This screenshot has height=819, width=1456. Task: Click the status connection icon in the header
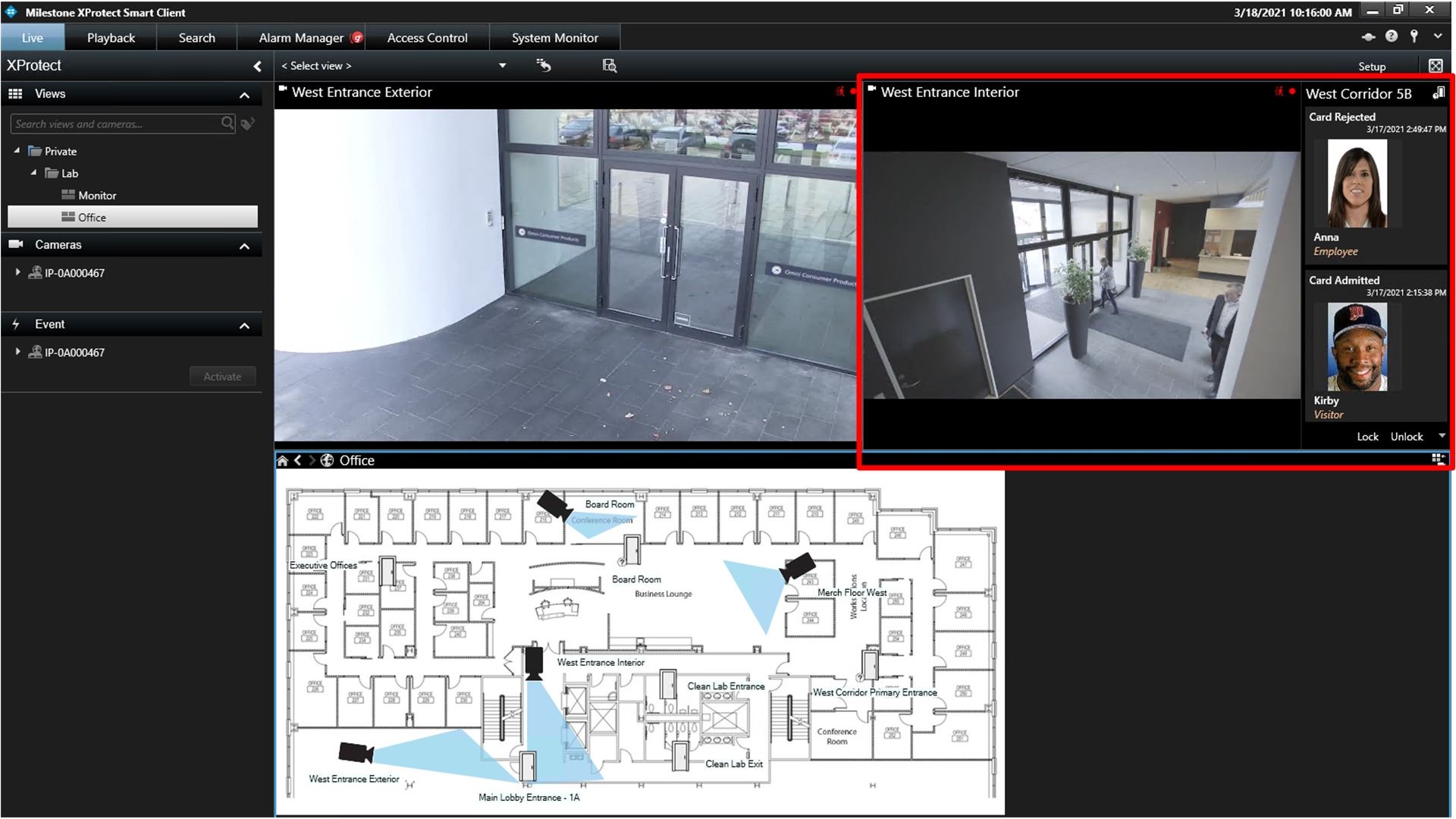1369,36
